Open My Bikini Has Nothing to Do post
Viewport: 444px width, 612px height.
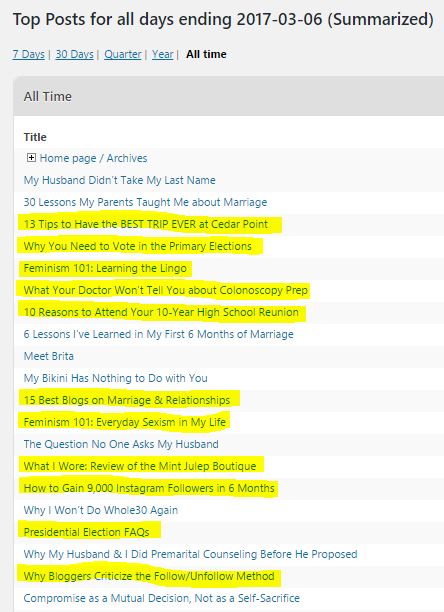115,378
